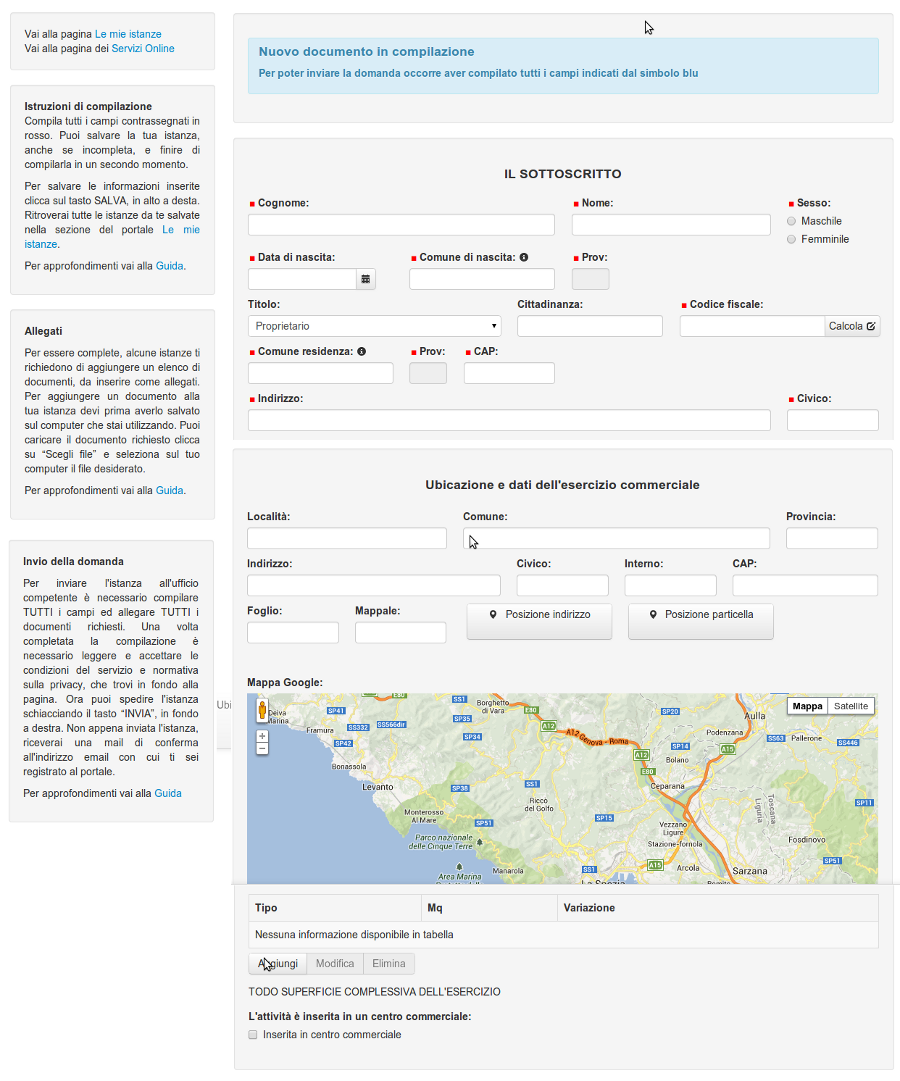
Task: Open the Guida link in Invio della domanda
Action: [168, 794]
